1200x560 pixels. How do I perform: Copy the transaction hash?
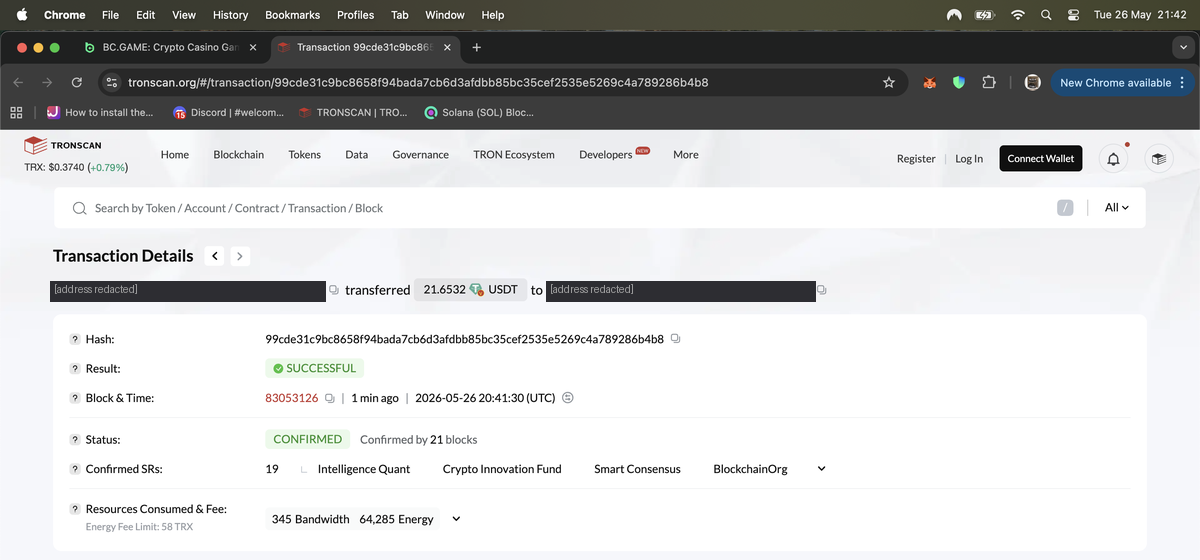pyautogui.click(x=676, y=339)
